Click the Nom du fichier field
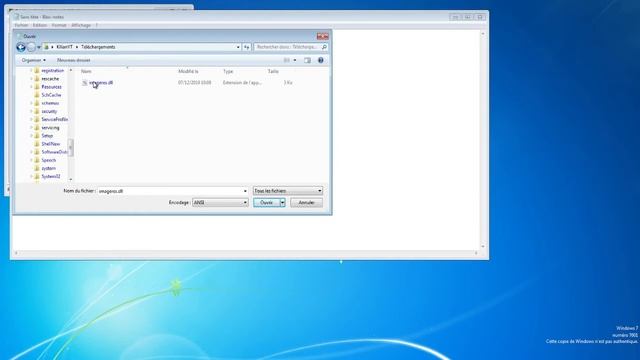The height and width of the screenshot is (360, 640). tap(170, 191)
